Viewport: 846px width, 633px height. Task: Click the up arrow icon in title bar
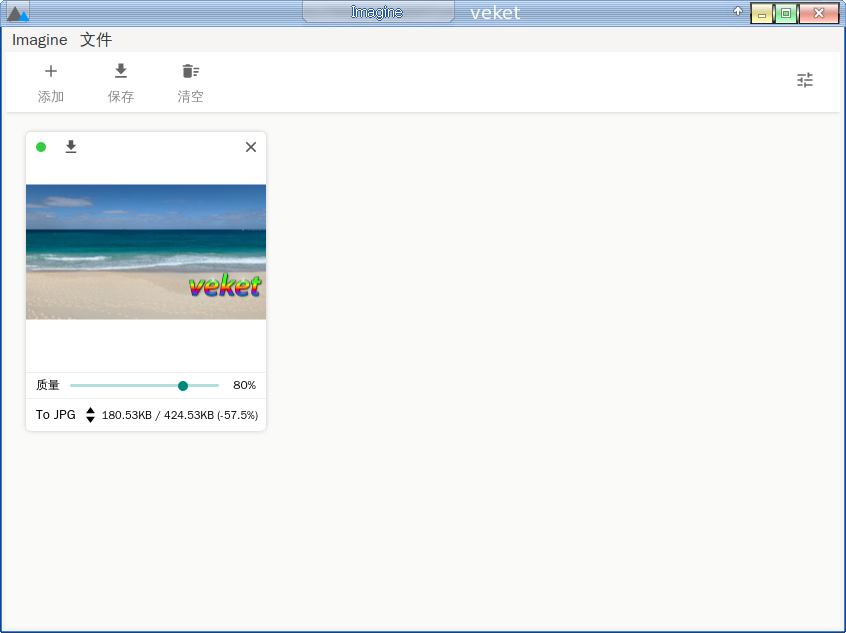[x=738, y=12]
